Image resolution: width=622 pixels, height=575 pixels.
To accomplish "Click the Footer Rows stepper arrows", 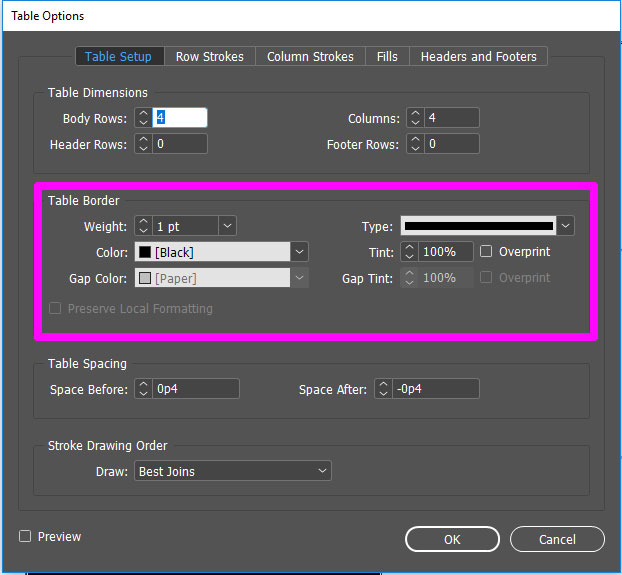I will click(x=414, y=144).
